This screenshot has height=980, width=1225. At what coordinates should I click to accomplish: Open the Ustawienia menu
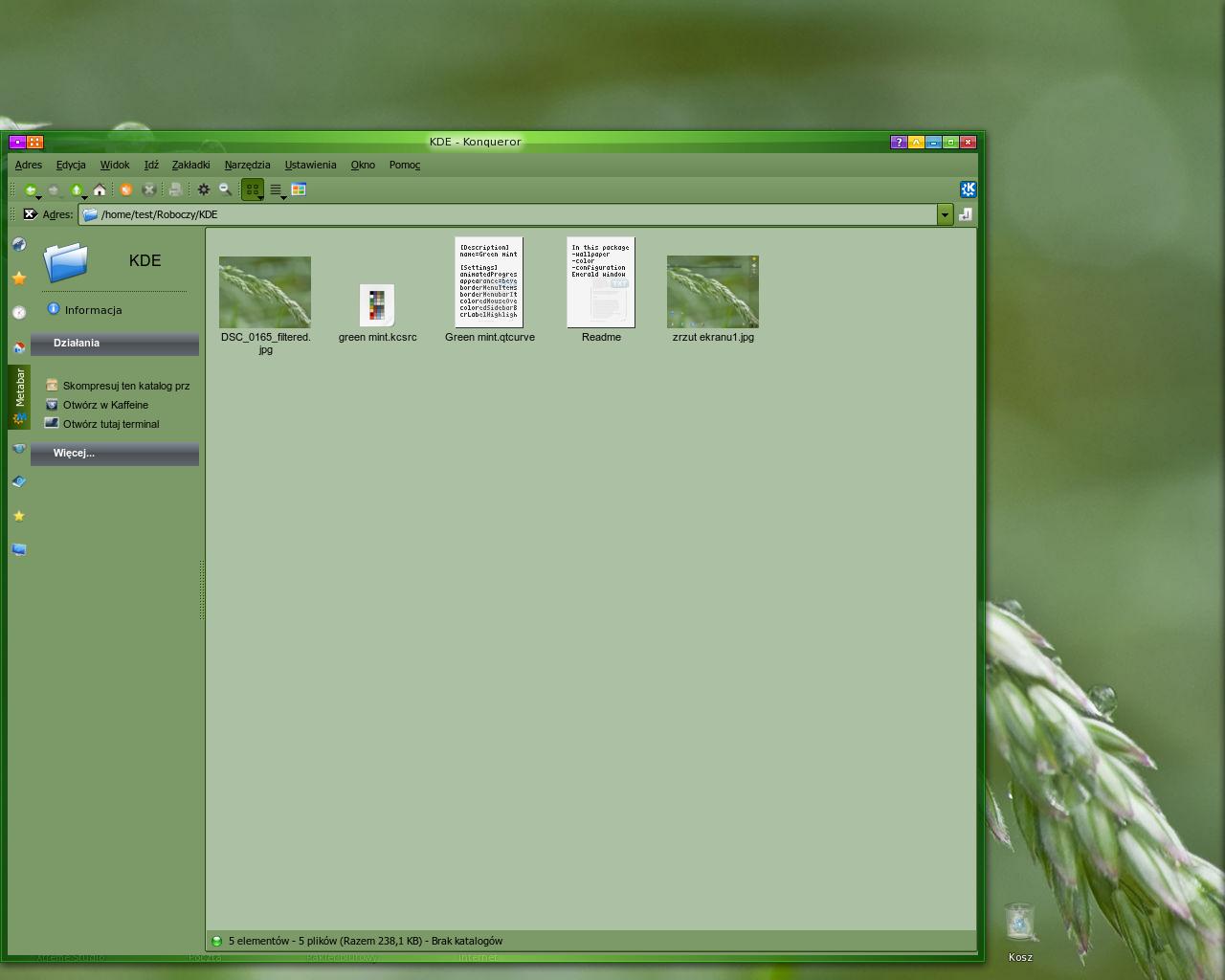pyautogui.click(x=310, y=165)
